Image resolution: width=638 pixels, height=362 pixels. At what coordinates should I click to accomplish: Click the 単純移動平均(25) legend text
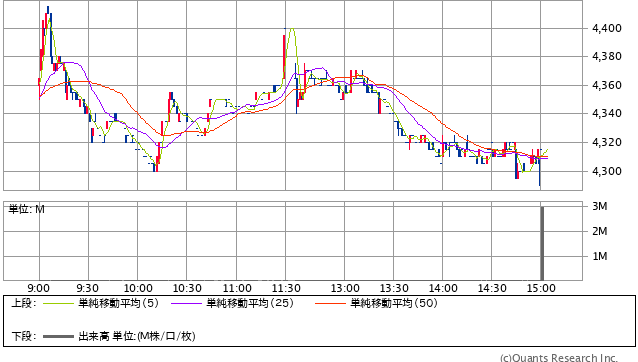pos(250,303)
